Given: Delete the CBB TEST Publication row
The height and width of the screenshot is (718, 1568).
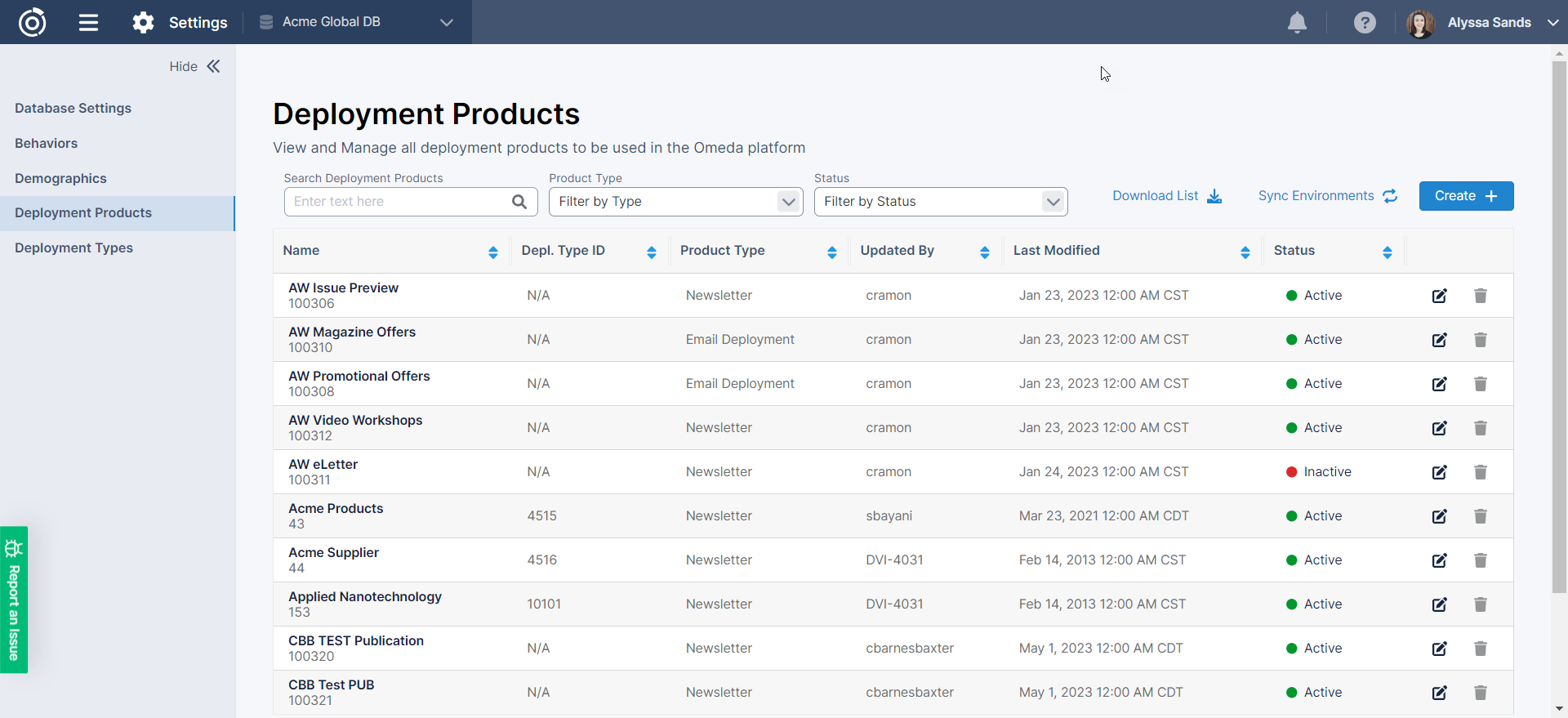Looking at the screenshot, I should pyautogui.click(x=1480, y=649).
